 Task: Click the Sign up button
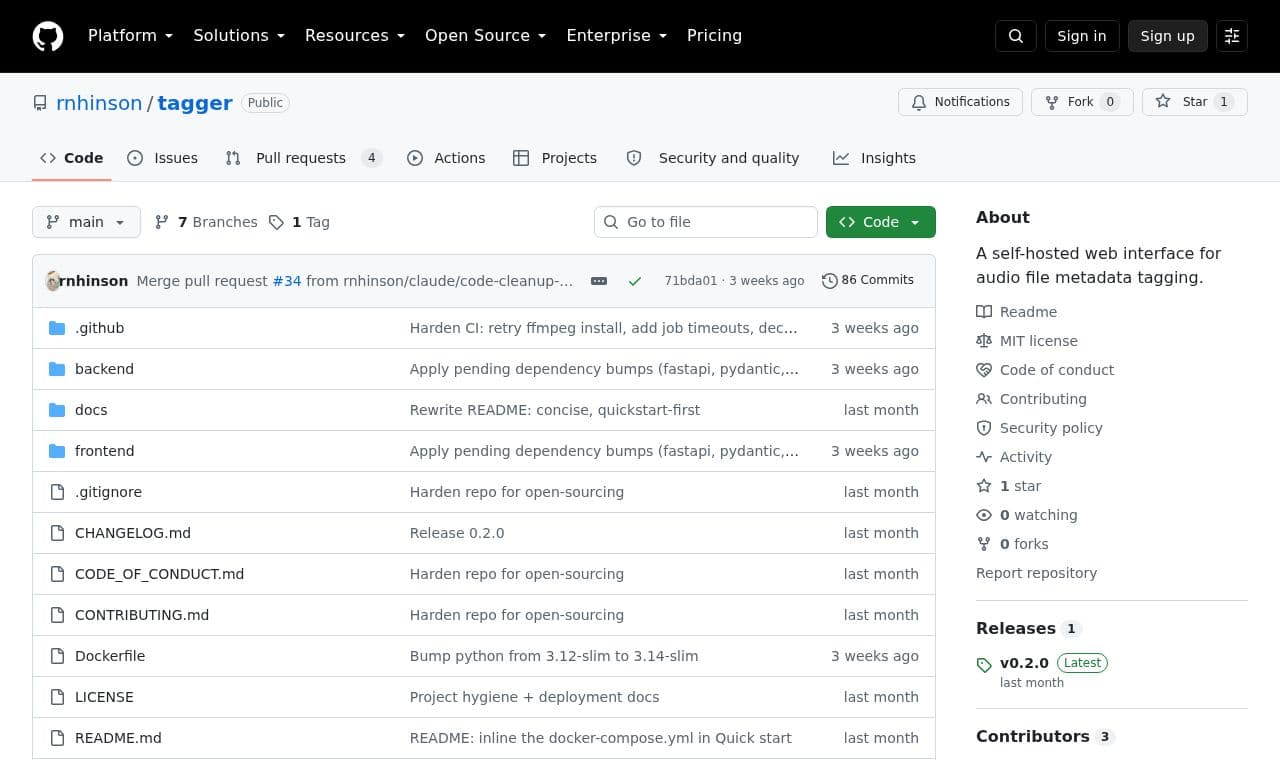click(x=1168, y=36)
